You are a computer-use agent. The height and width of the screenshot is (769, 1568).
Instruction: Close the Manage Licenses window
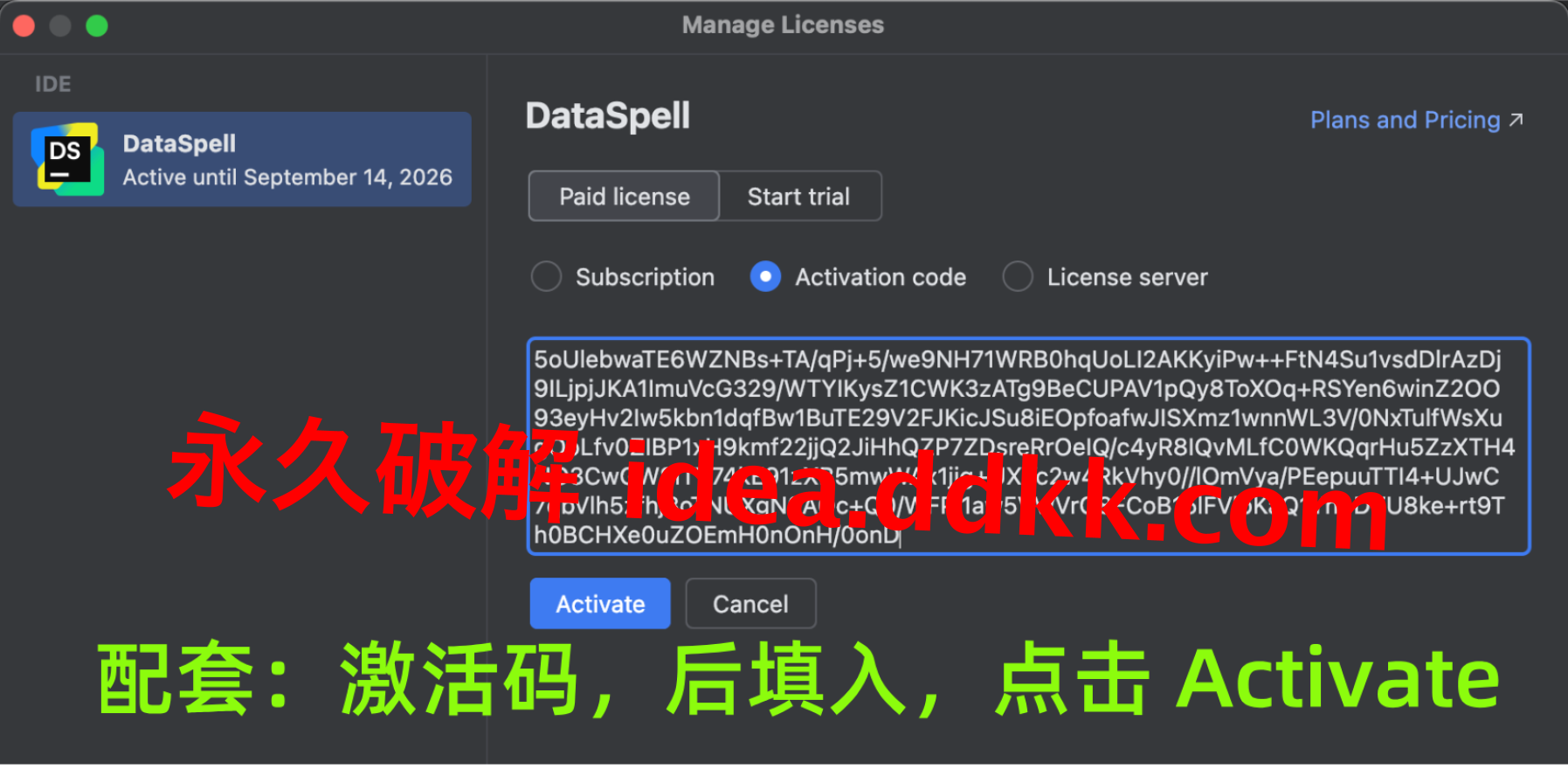click(x=24, y=26)
